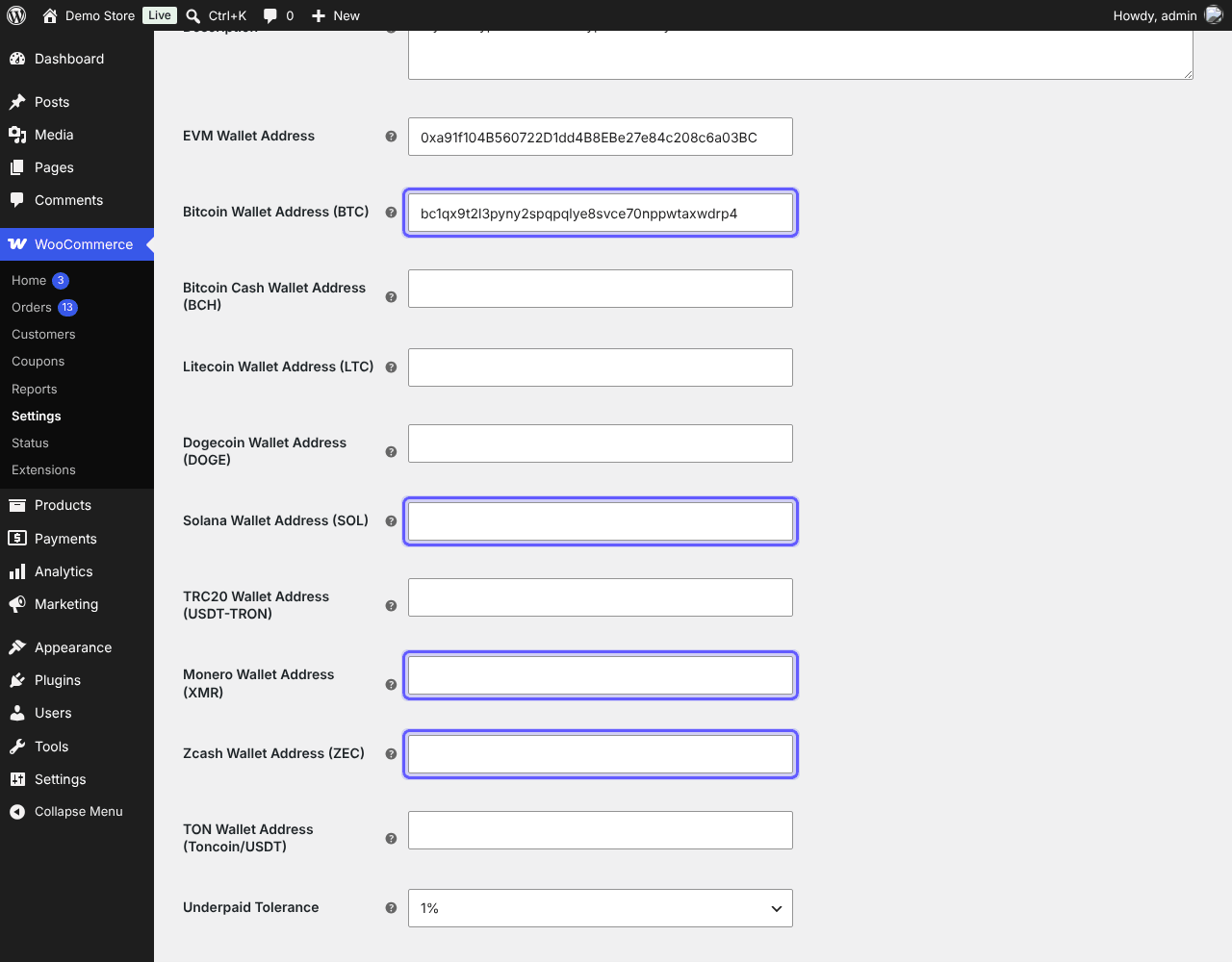
Task: Open WooCommerce Orders submenu link
Action: 32,308
